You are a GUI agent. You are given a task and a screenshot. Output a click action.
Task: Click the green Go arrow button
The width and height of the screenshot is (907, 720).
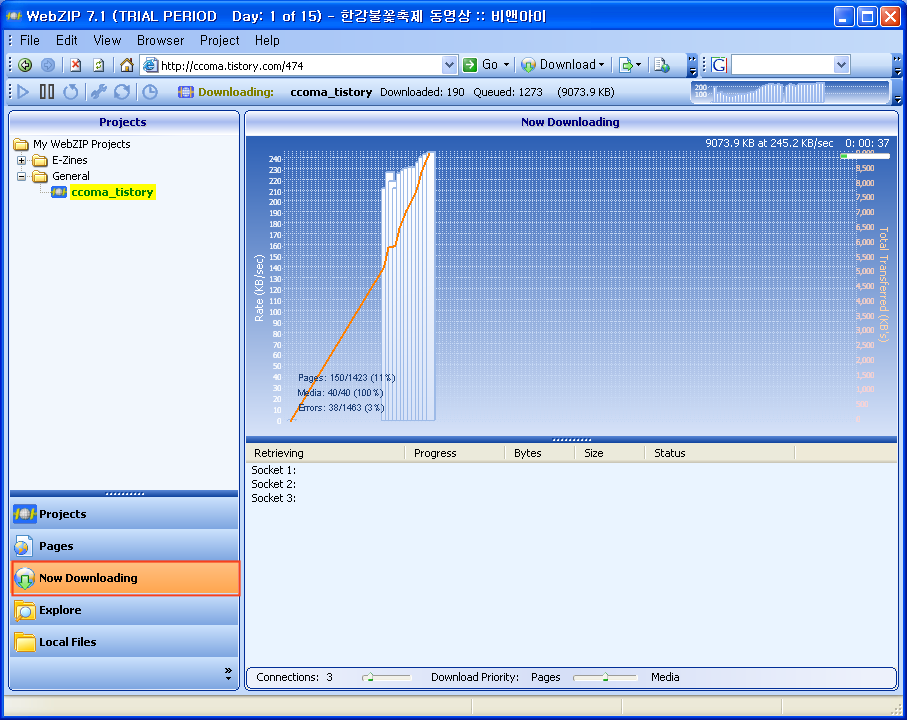[x=470, y=65]
